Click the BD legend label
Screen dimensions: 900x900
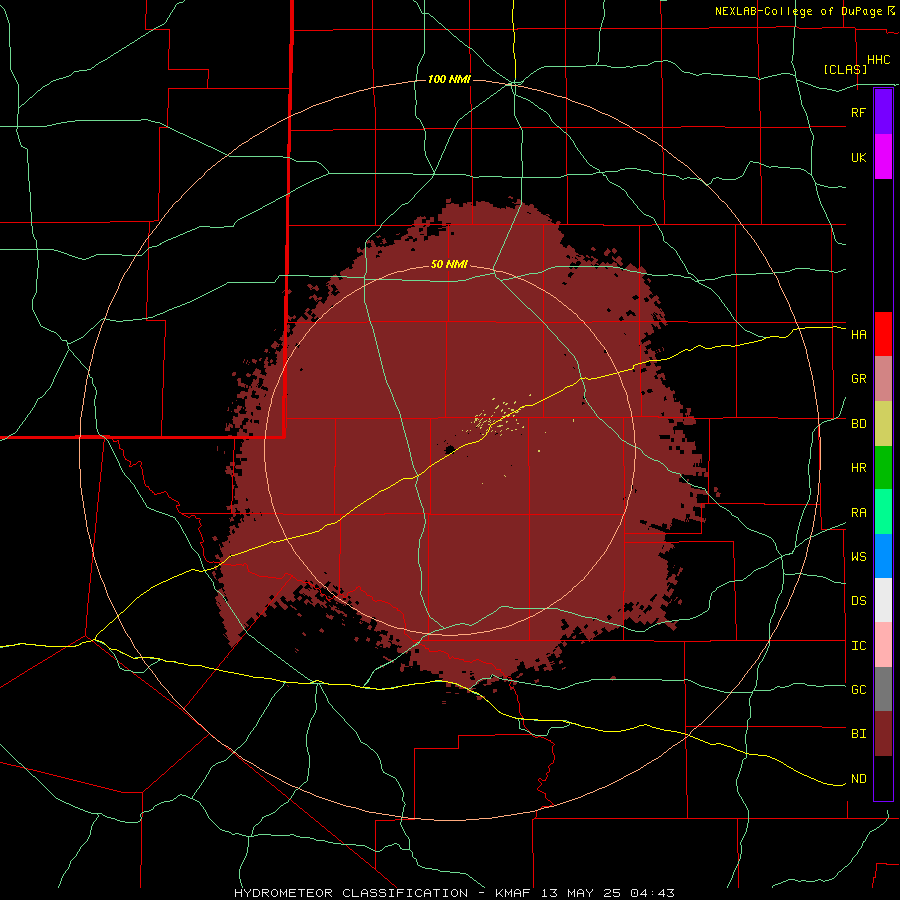click(x=858, y=424)
